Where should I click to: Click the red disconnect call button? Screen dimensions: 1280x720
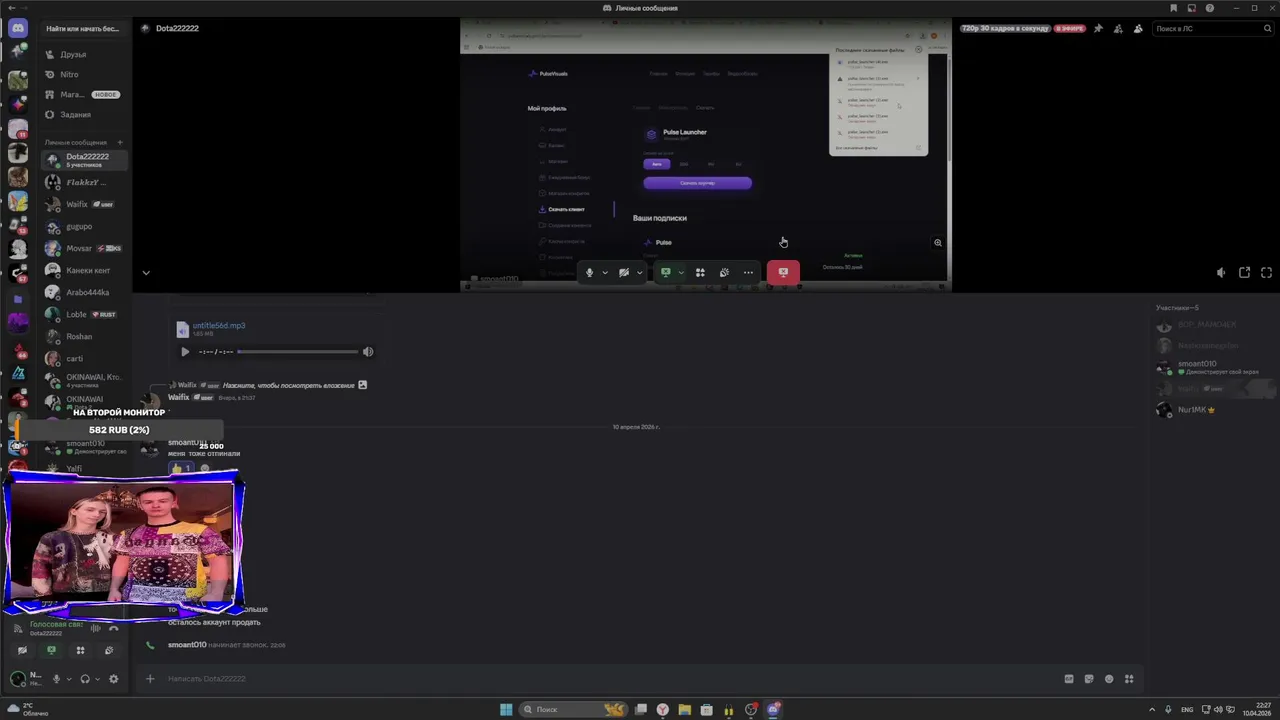click(783, 272)
